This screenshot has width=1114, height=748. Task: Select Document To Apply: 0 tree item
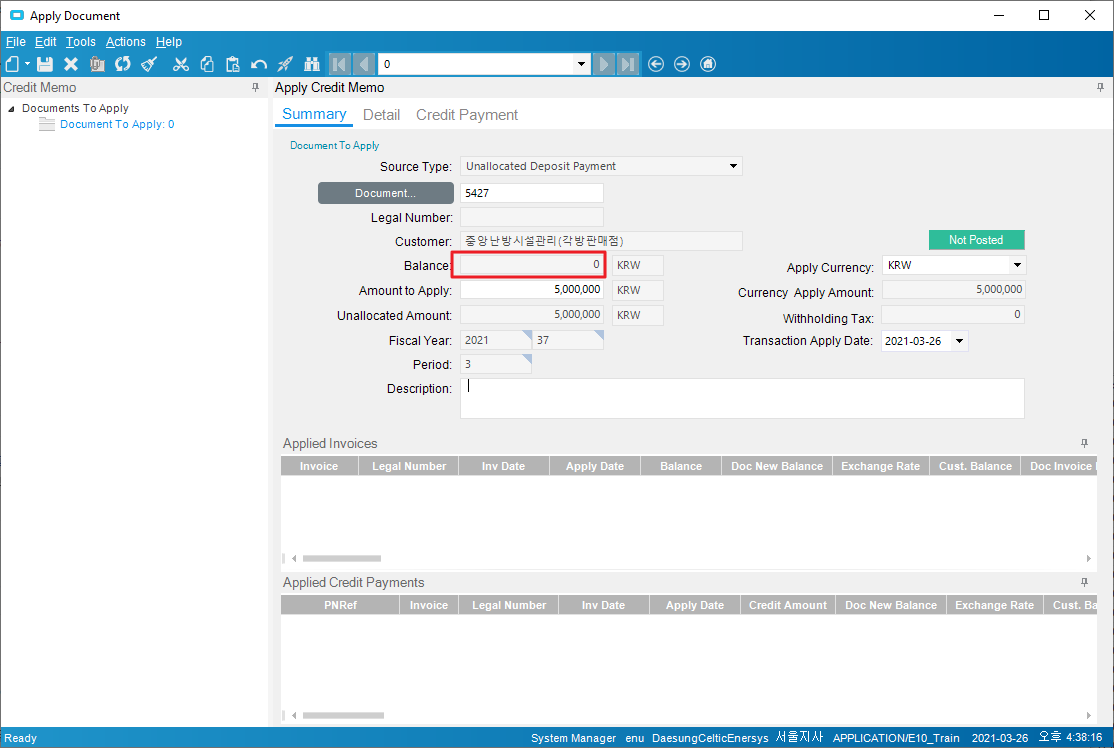point(117,125)
